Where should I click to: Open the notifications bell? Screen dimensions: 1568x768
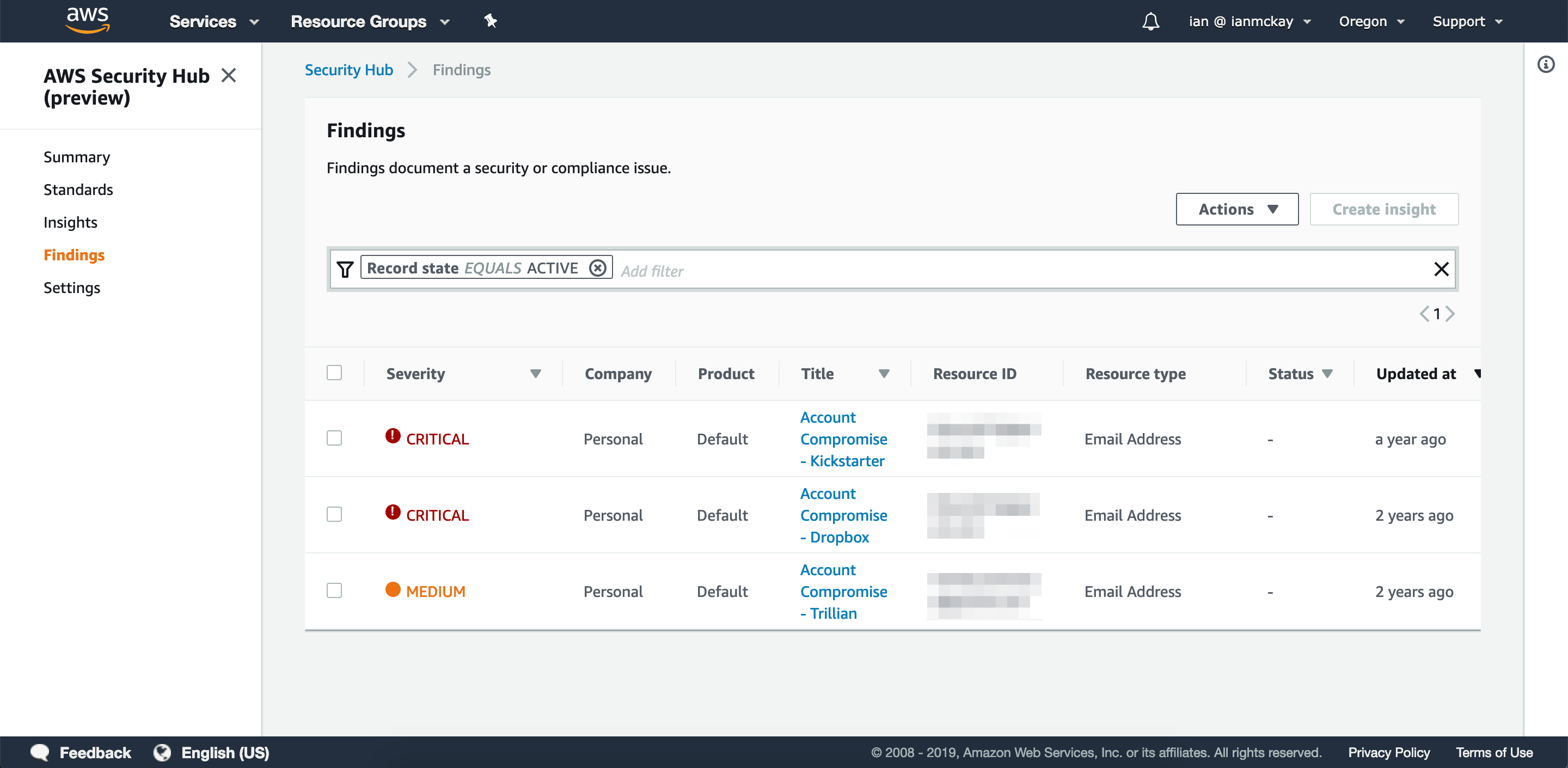[1150, 21]
